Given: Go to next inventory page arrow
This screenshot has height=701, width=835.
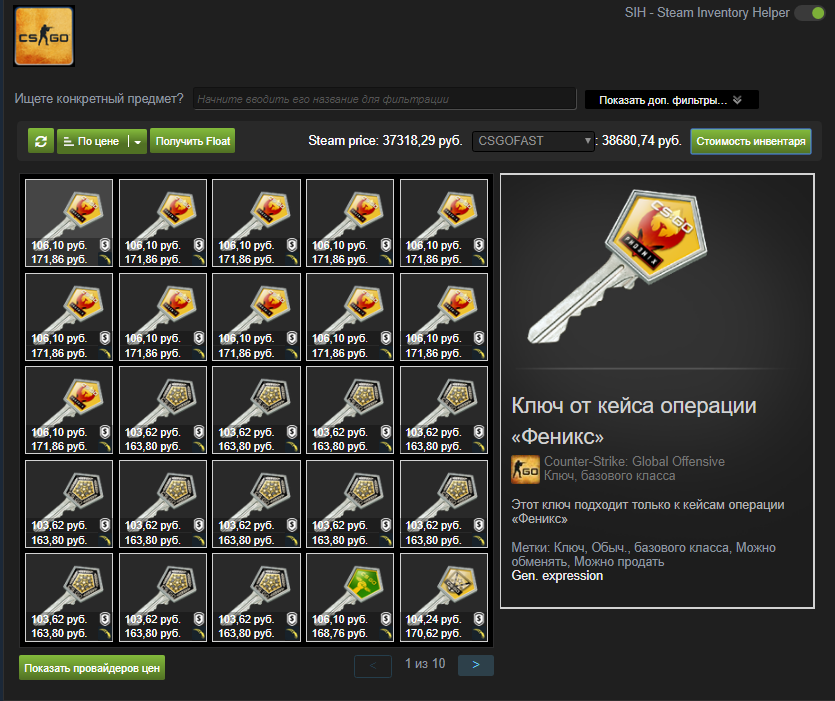Looking at the screenshot, I should click(x=476, y=665).
